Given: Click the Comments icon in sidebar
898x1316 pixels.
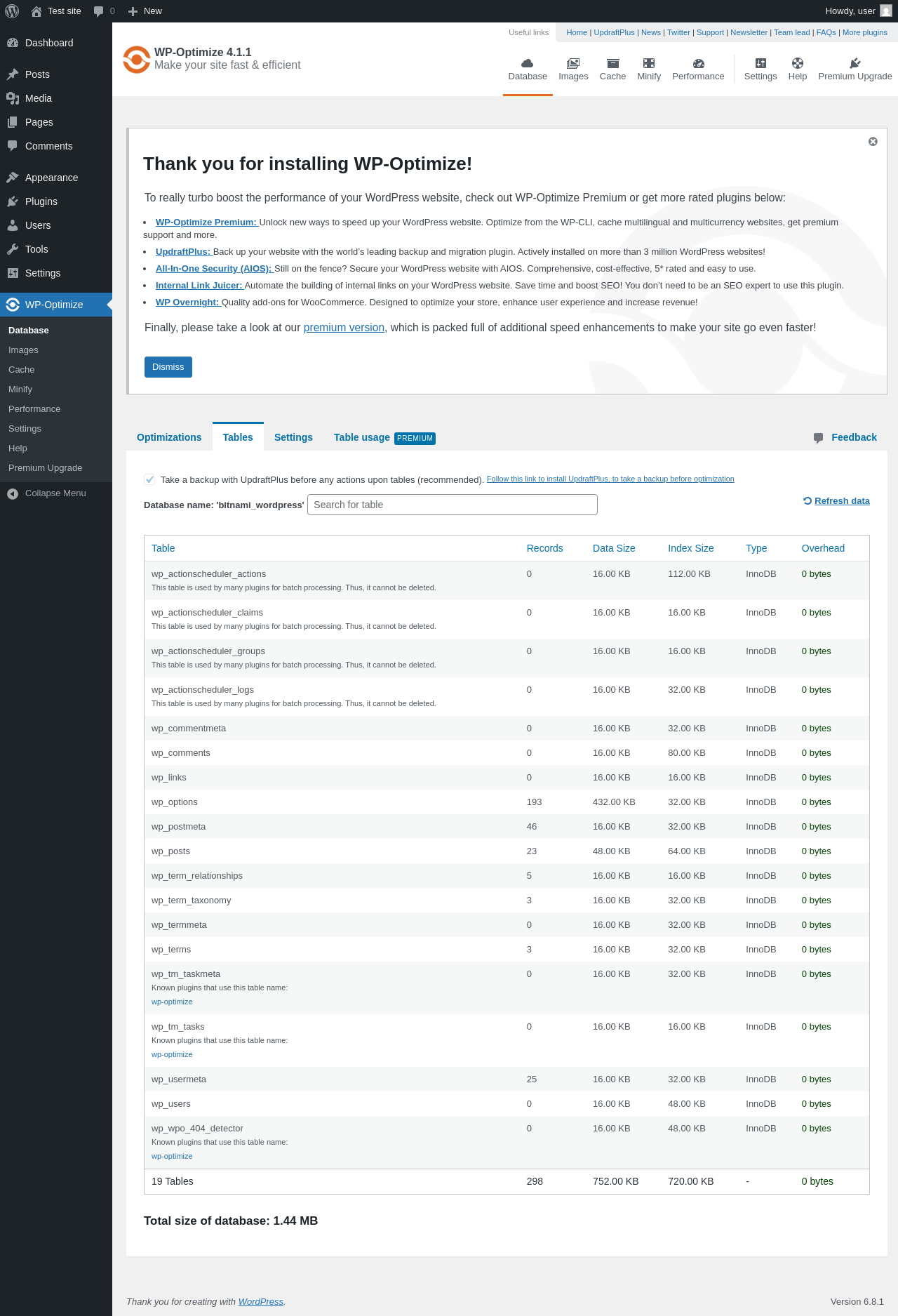Looking at the screenshot, I should [x=13, y=146].
